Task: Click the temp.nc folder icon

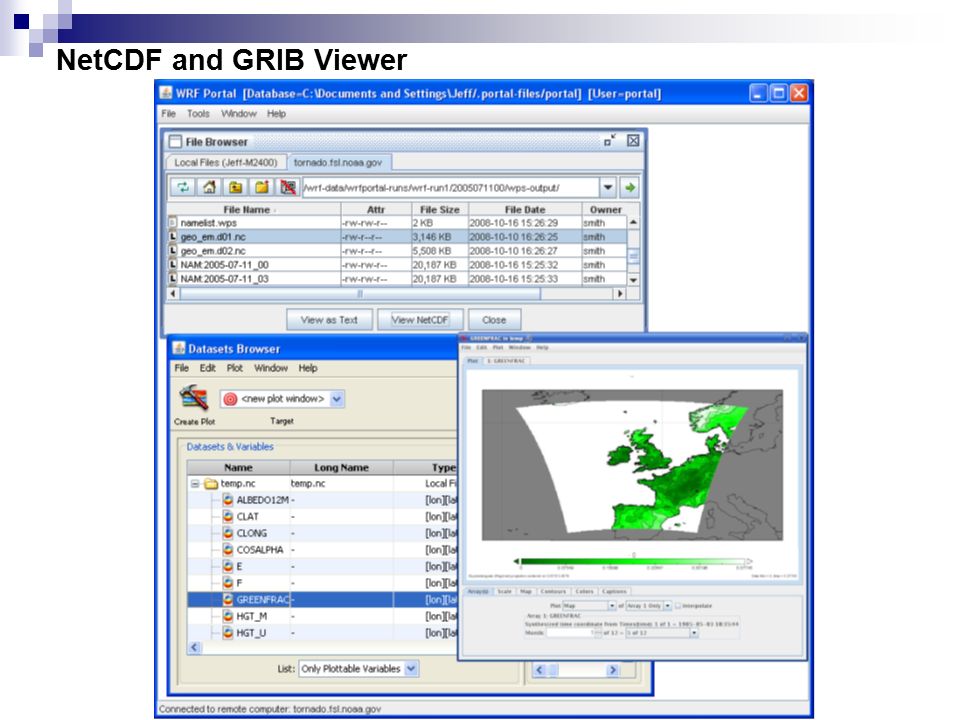Action: point(211,484)
